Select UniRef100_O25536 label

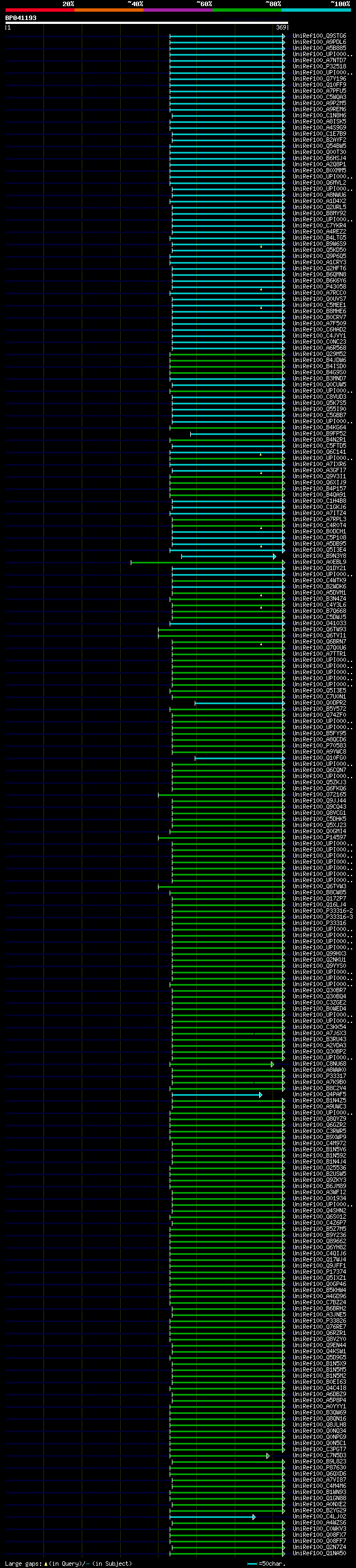click(319, 1168)
